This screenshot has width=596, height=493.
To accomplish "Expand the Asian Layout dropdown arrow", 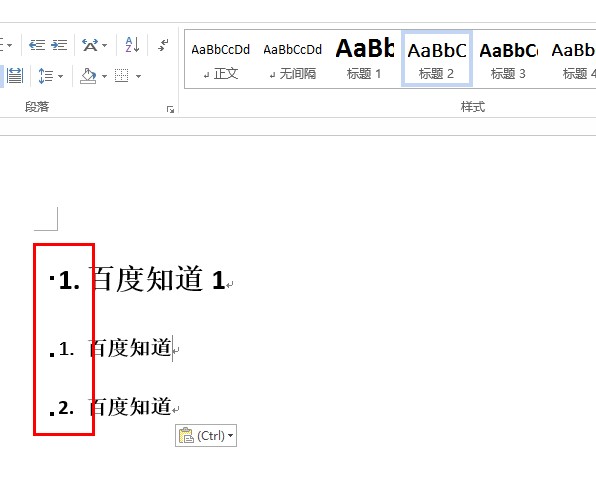I will tap(104, 45).
